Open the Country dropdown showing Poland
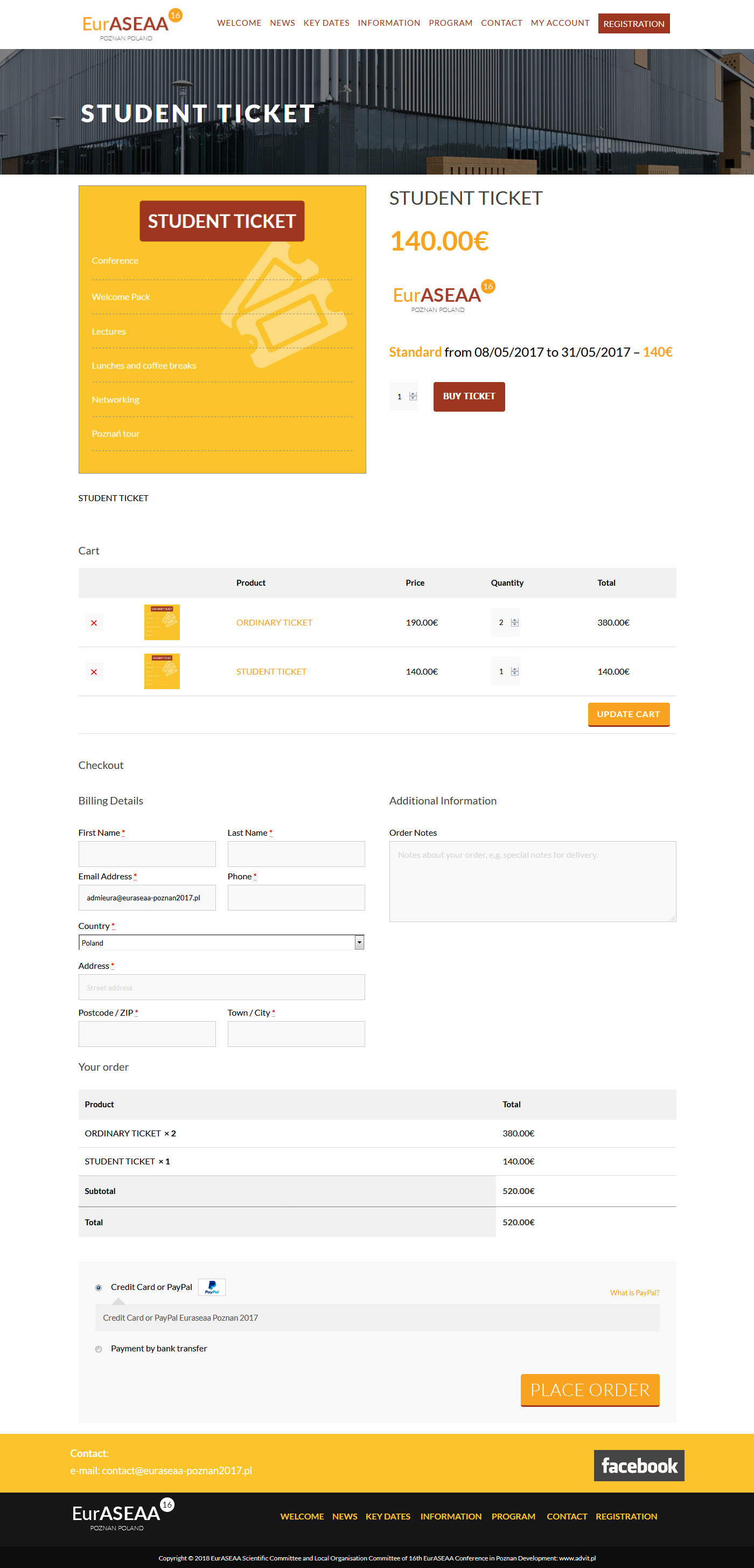The image size is (754, 1568). (221, 943)
